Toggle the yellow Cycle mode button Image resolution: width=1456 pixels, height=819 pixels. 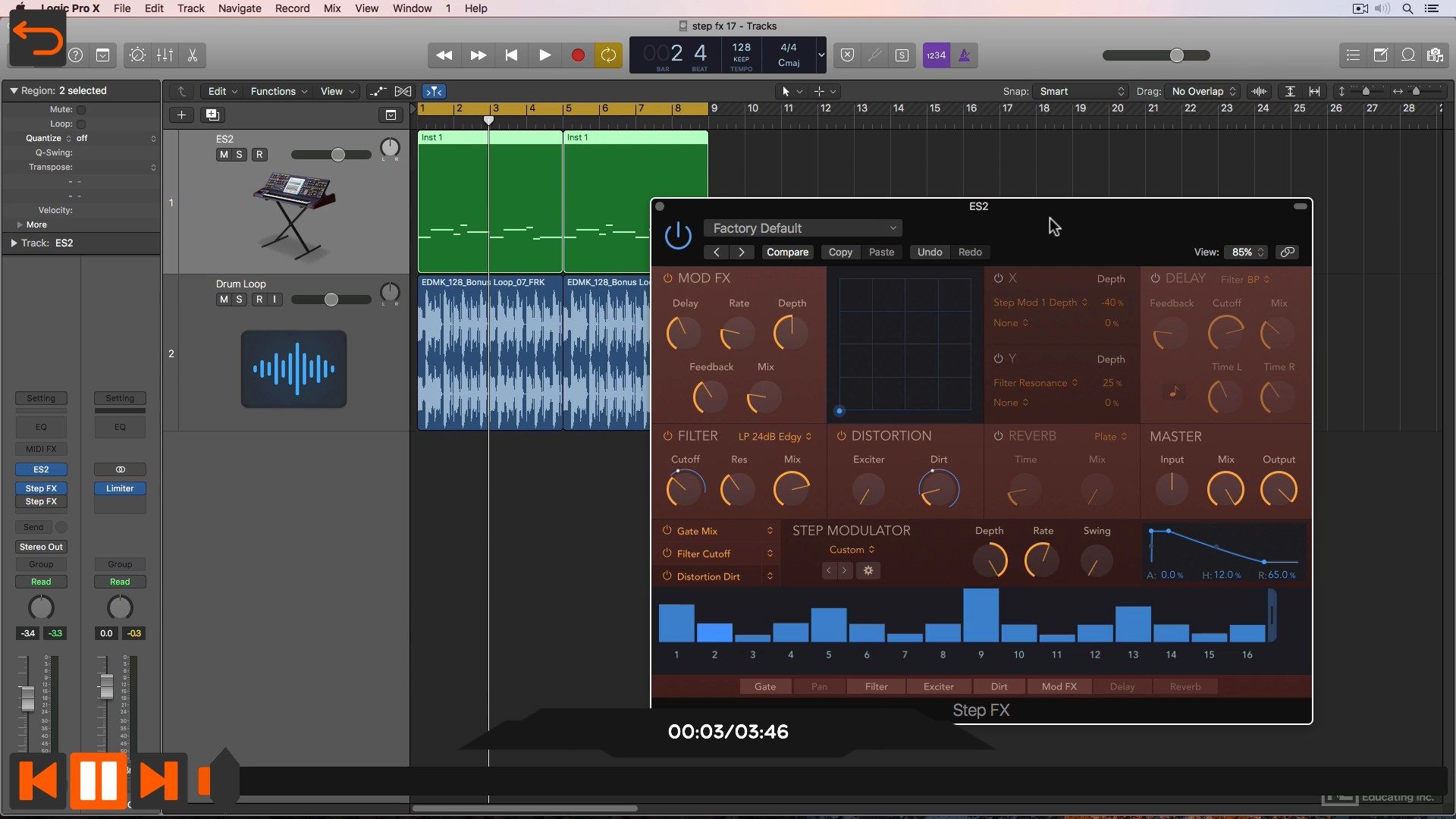point(608,55)
